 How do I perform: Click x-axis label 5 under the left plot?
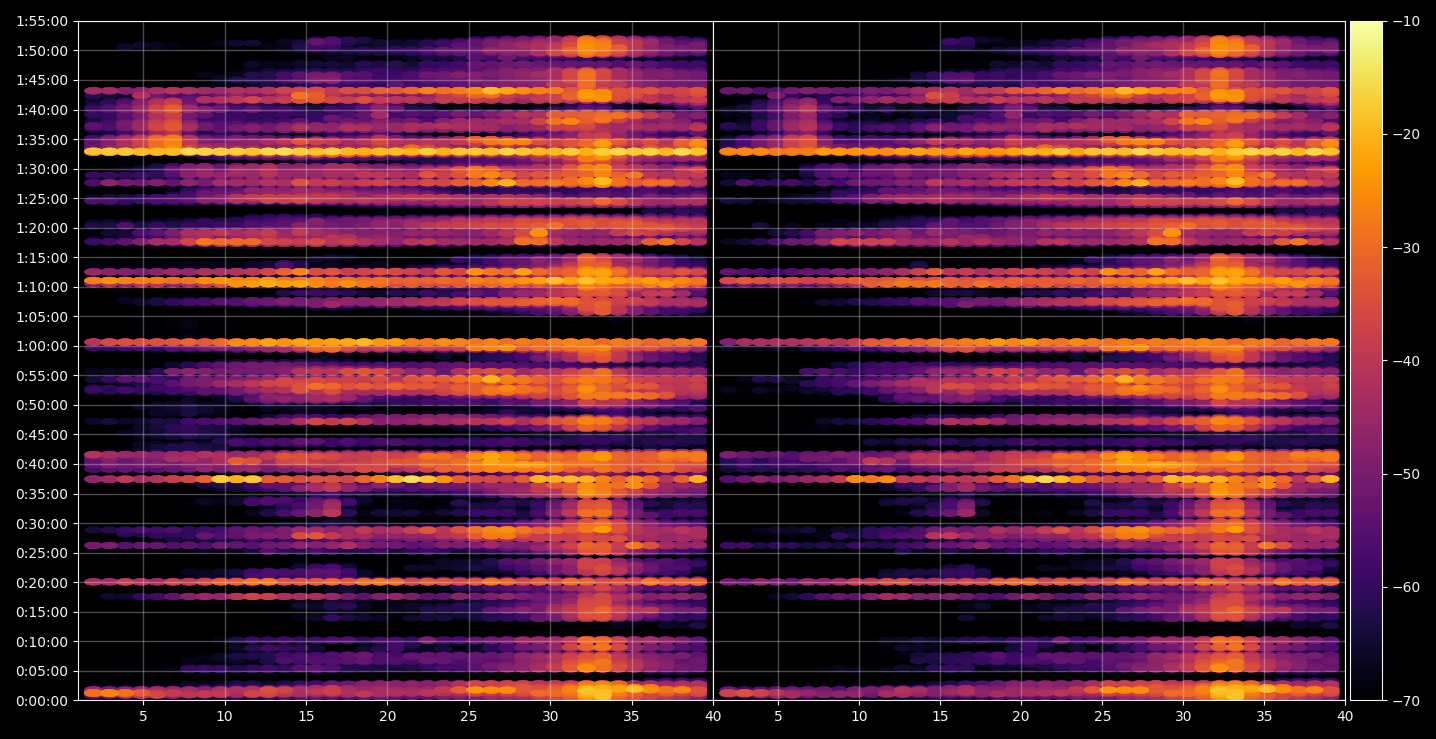click(x=143, y=716)
